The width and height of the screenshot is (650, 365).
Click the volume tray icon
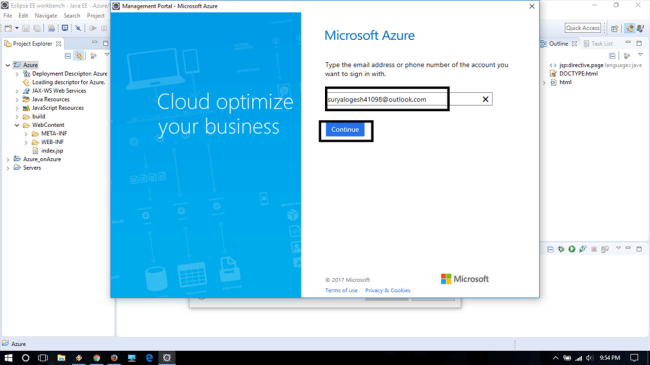coord(589,358)
